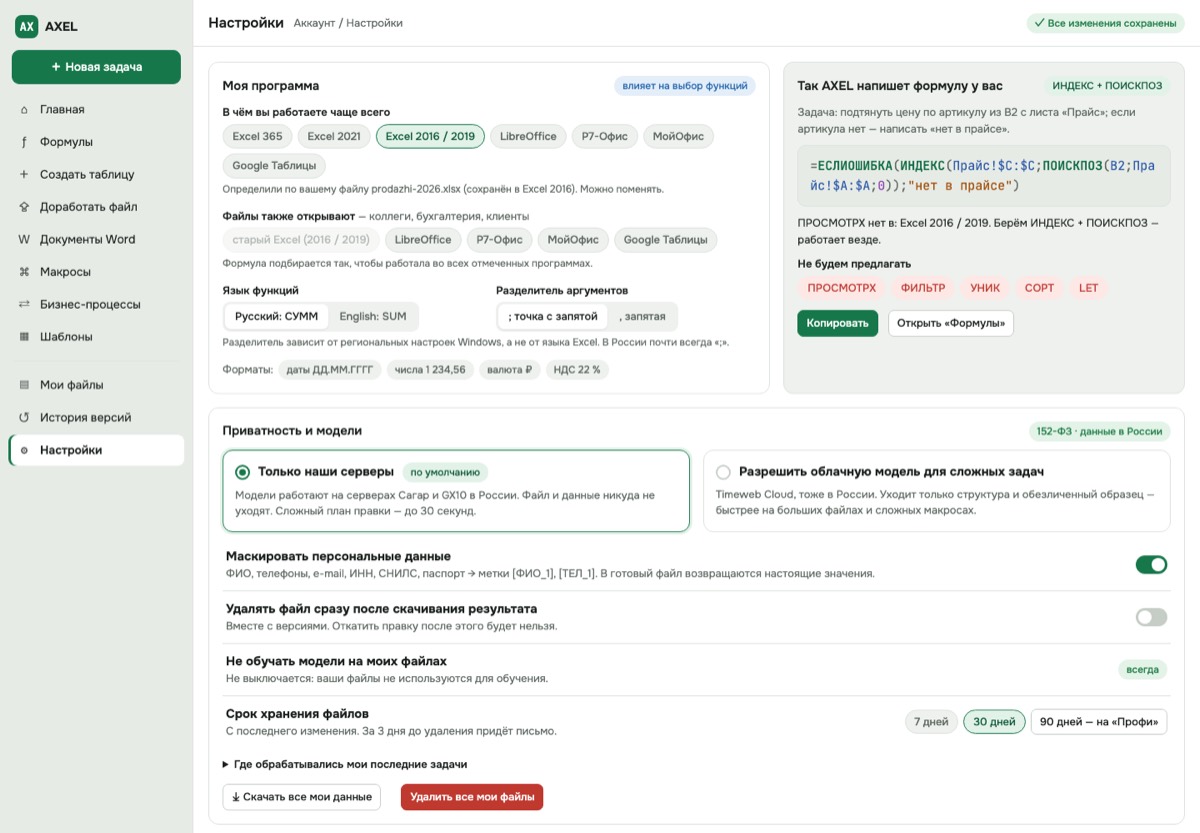Click the 'Новая задача' button
The image size is (1200, 833).
(x=96, y=67)
